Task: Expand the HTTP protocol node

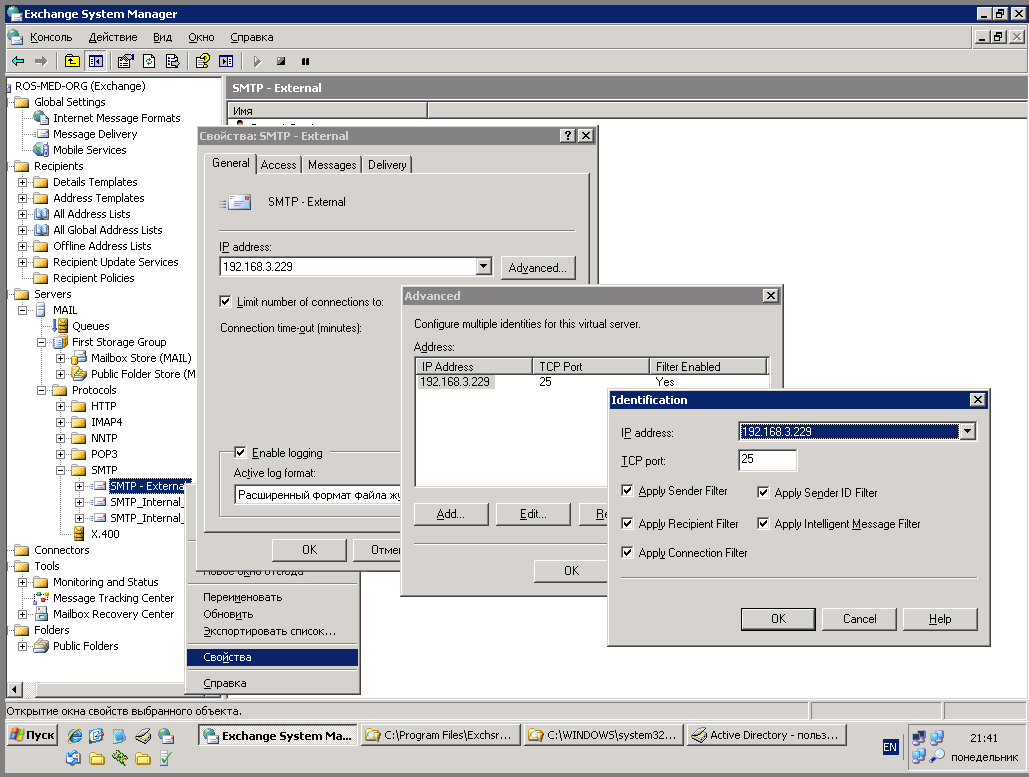Action: (x=60, y=406)
